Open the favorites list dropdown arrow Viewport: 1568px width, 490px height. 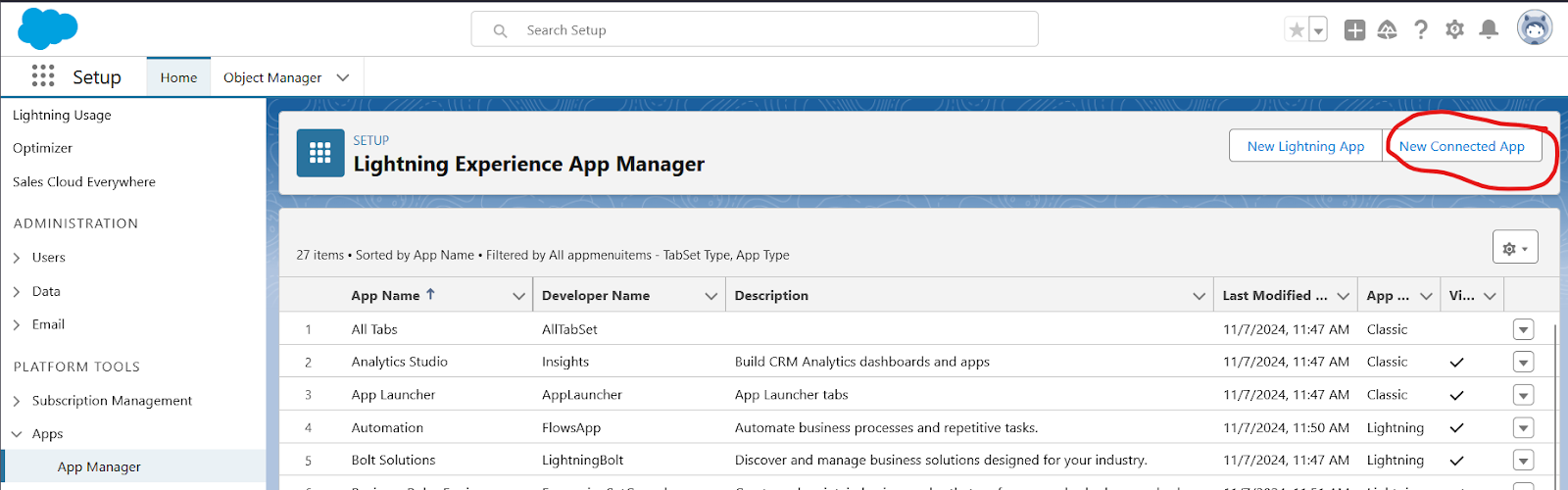pyautogui.click(x=1318, y=30)
